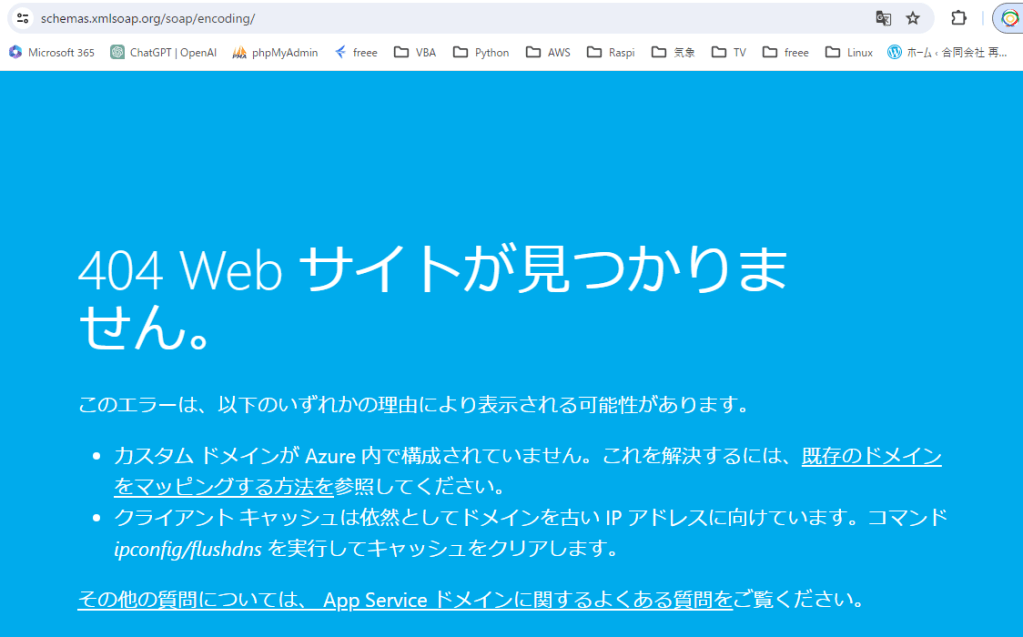The height and width of the screenshot is (637, 1023).
Task: Open the Linux bookmark folder
Action: [849, 52]
